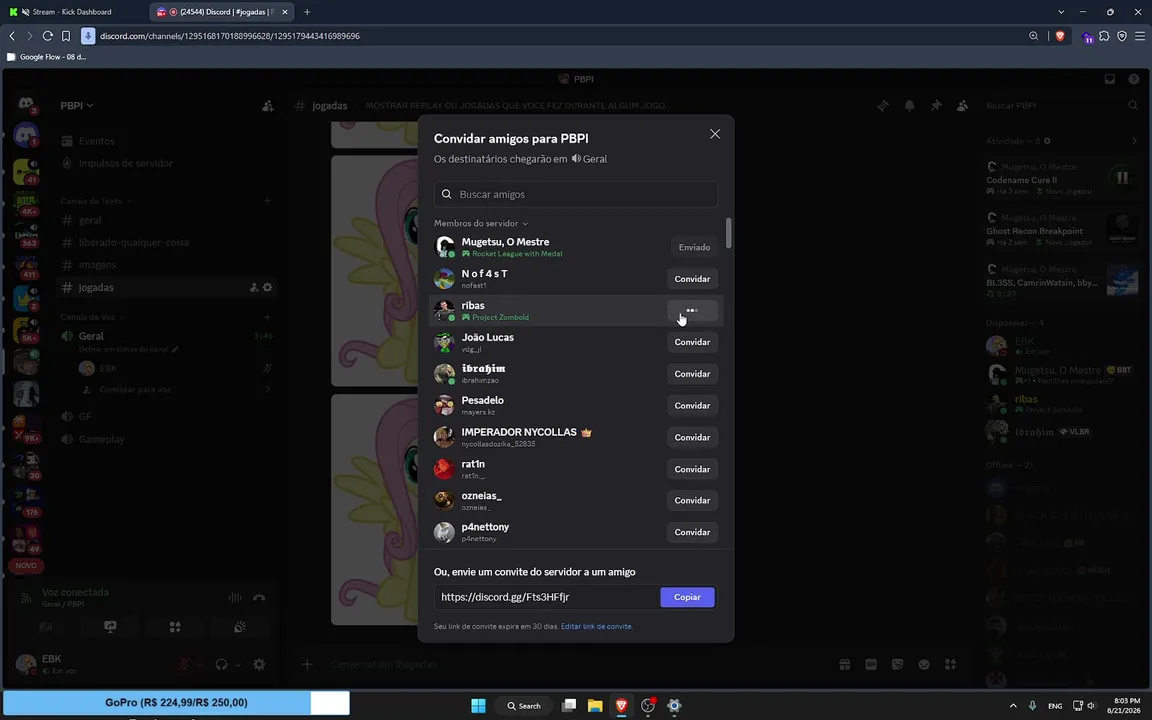
Task: Click the invite list scrollbar
Action: (728, 233)
